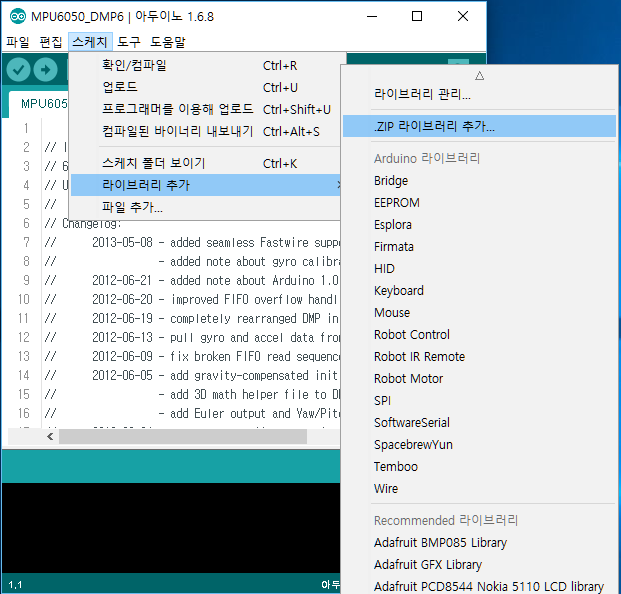The image size is (621, 594).
Task: Select 스케치 폴더 보이기
Action: pos(205,163)
